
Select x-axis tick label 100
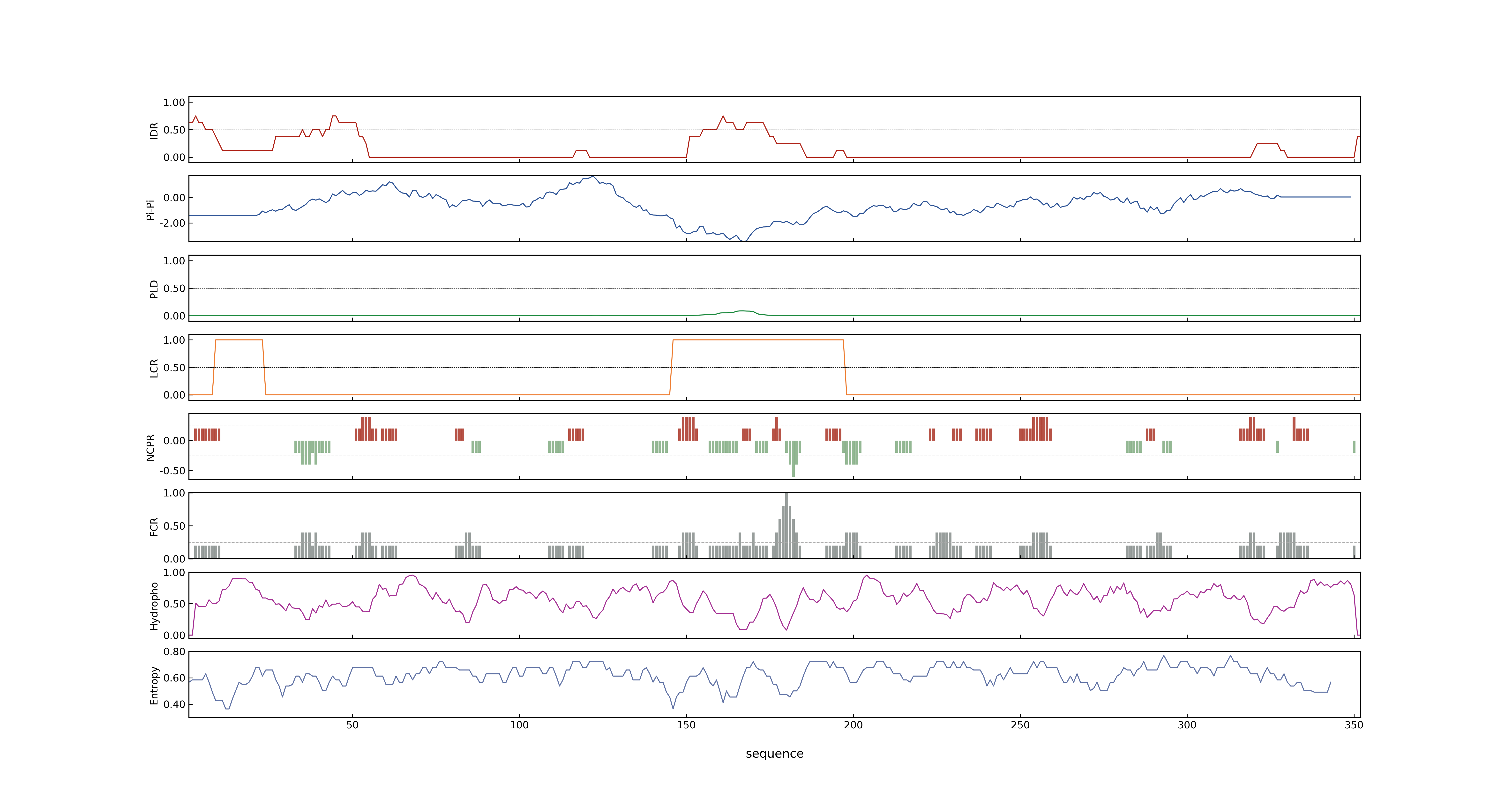pyautogui.click(x=519, y=725)
